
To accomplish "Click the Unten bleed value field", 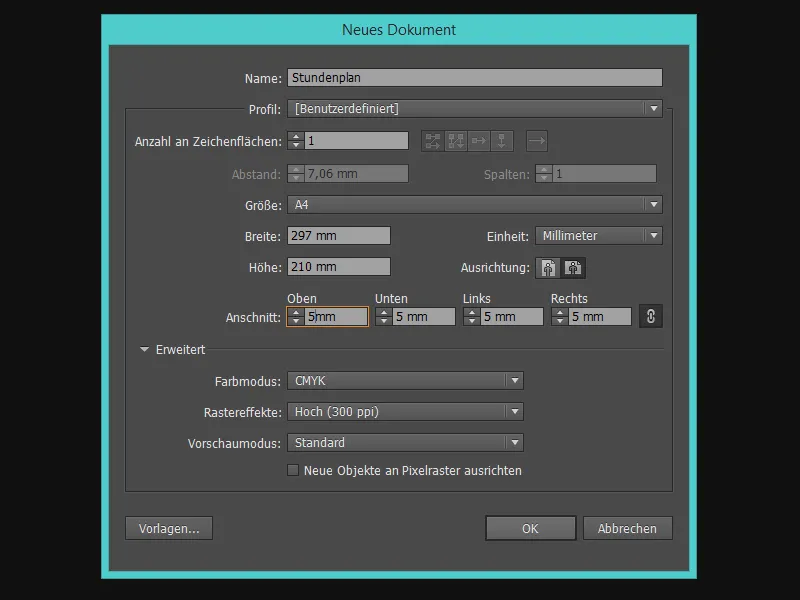I will coord(424,316).
